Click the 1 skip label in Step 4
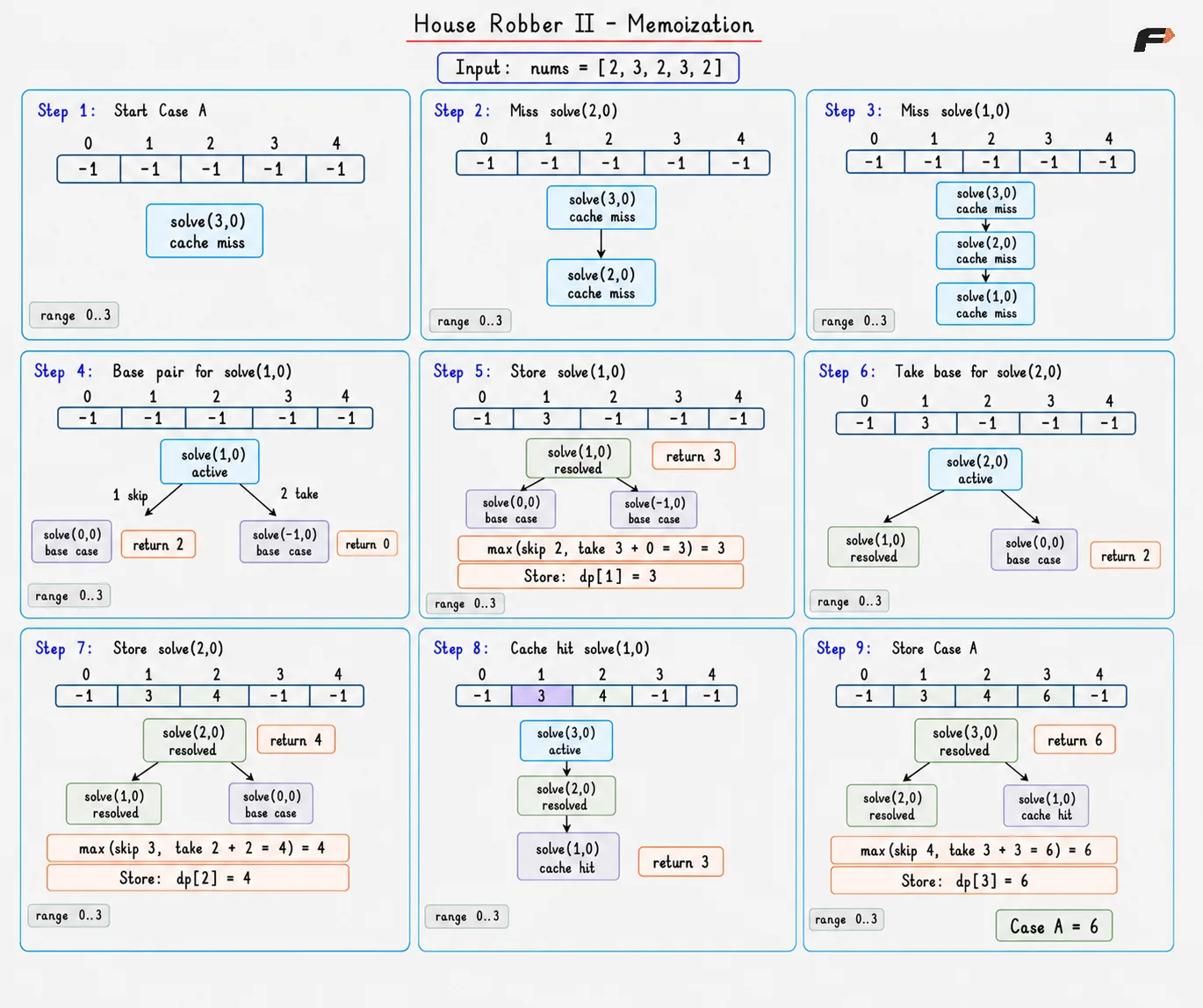This screenshot has width=1203, height=1008. click(x=130, y=495)
